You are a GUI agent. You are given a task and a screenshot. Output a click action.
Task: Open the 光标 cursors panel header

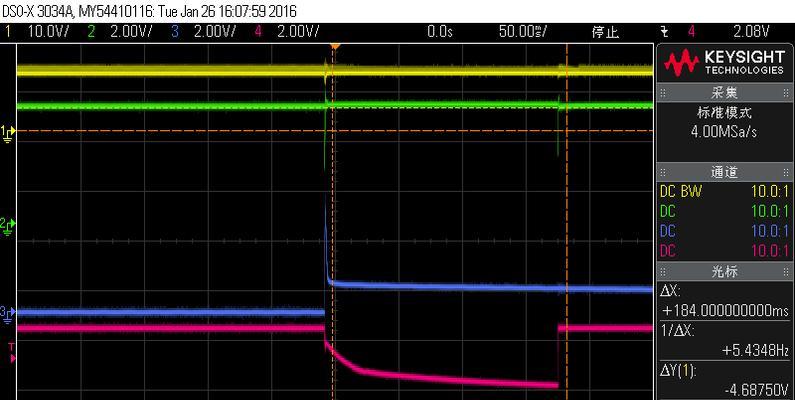click(724, 271)
